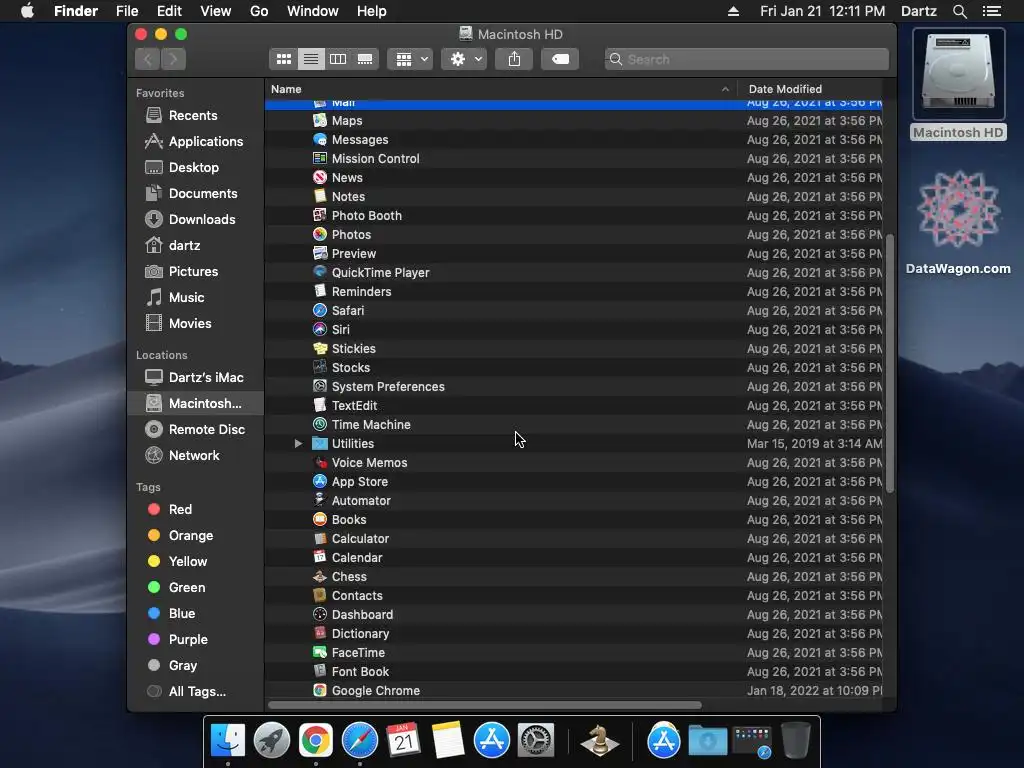
Task: Expand the Utilities folder disclosure triangle
Action: [x=298, y=443]
